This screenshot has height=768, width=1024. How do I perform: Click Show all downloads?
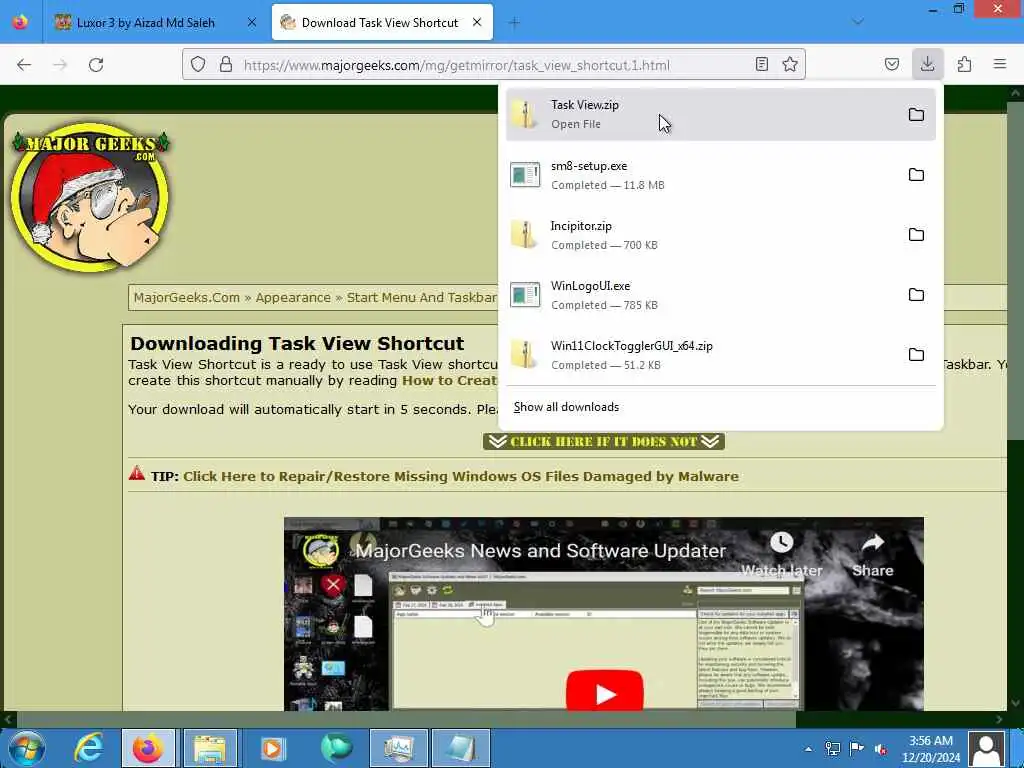click(566, 407)
